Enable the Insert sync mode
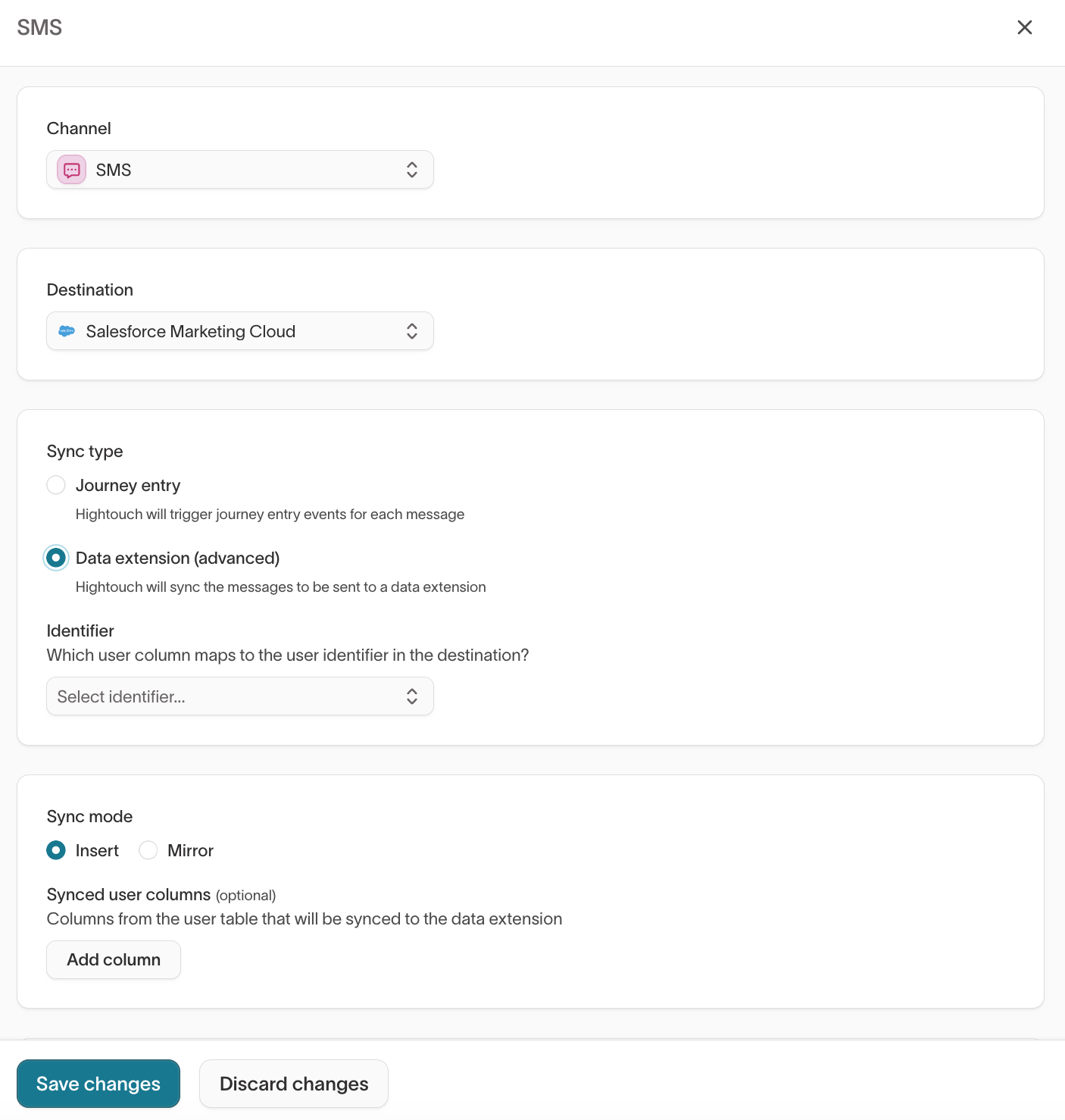This screenshot has width=1065, height=1120. (56, 850)
